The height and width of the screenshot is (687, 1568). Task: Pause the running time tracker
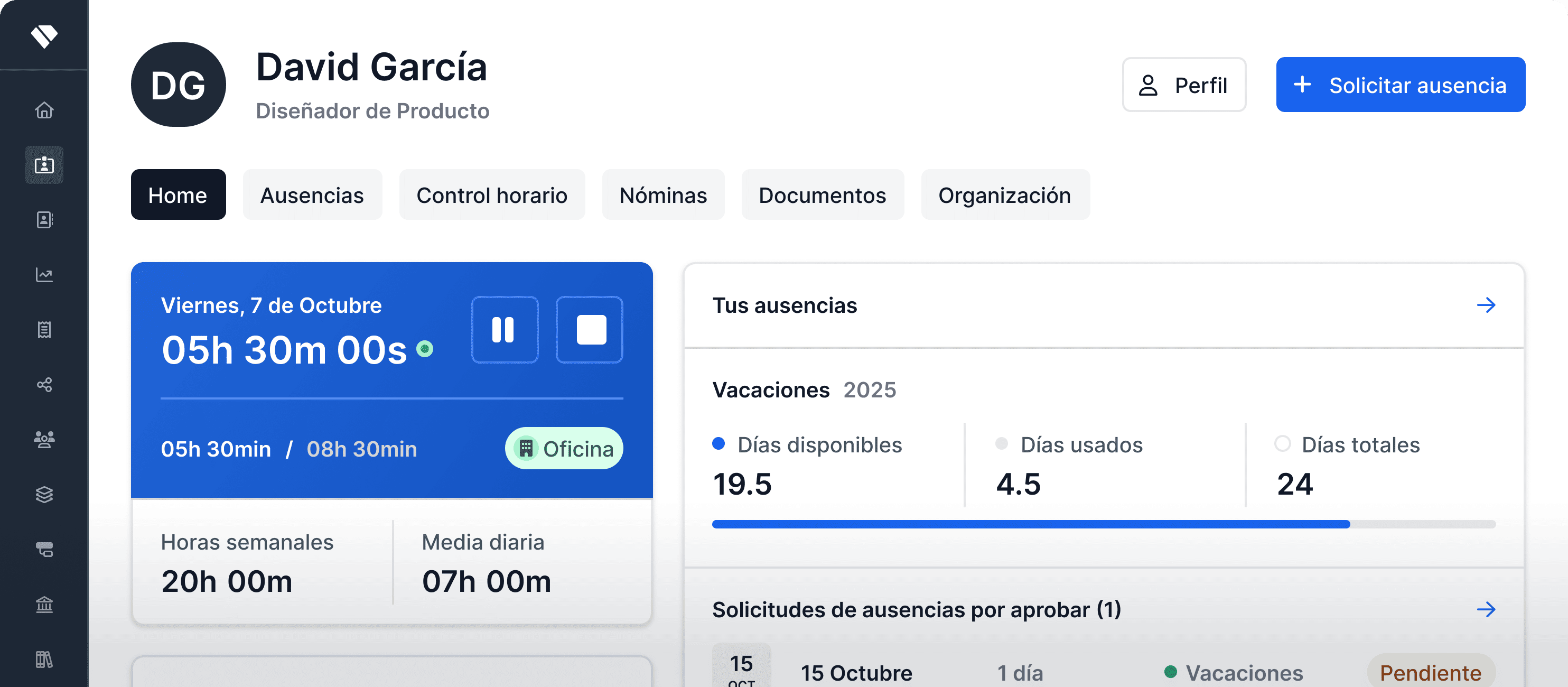(504, 329)
